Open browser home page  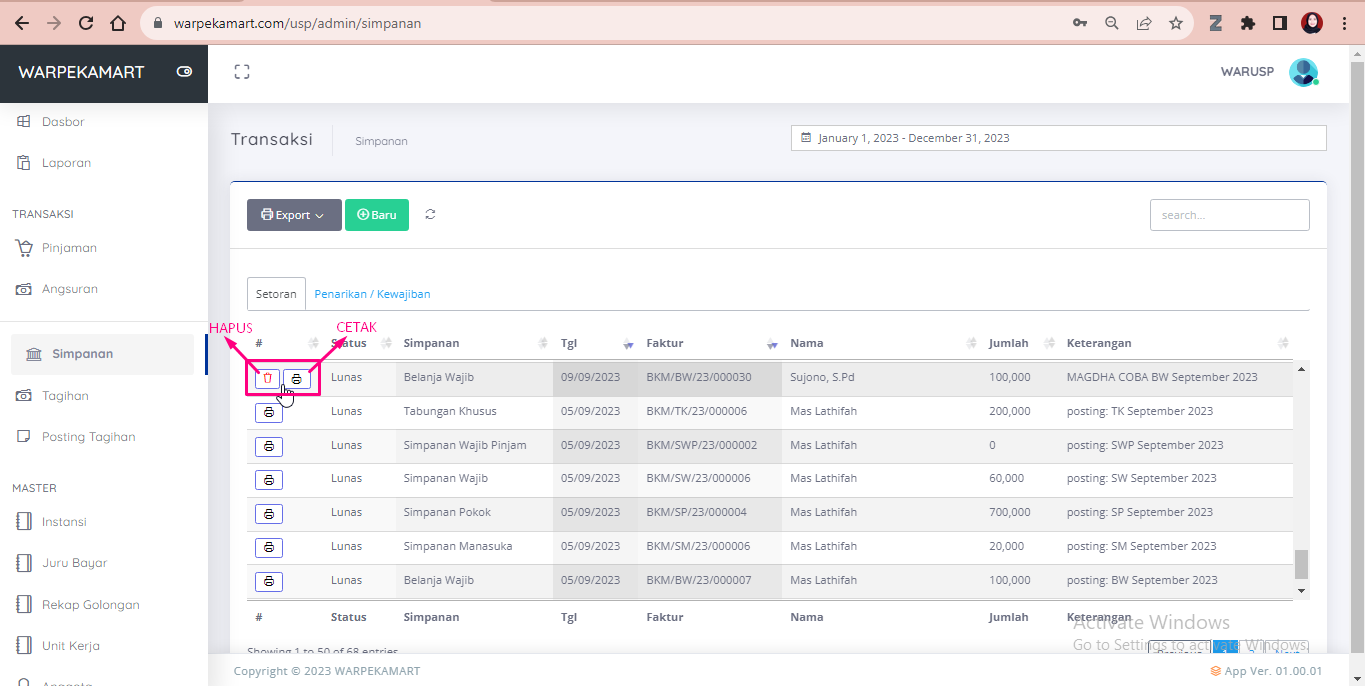118,23
